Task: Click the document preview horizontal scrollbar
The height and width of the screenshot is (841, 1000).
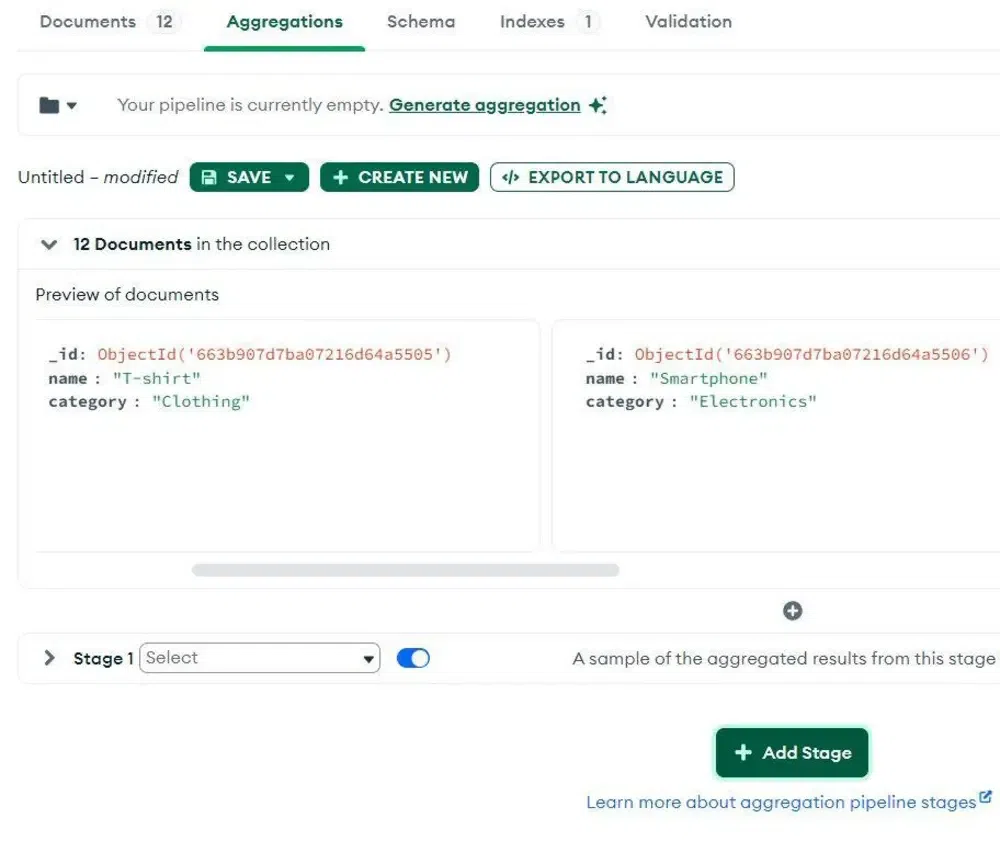Action: click(x=405, y=570)
